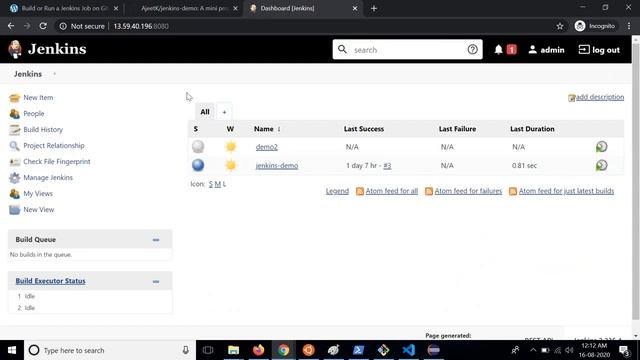
Task: Click the search help question icon
Action: click(472, 49)
